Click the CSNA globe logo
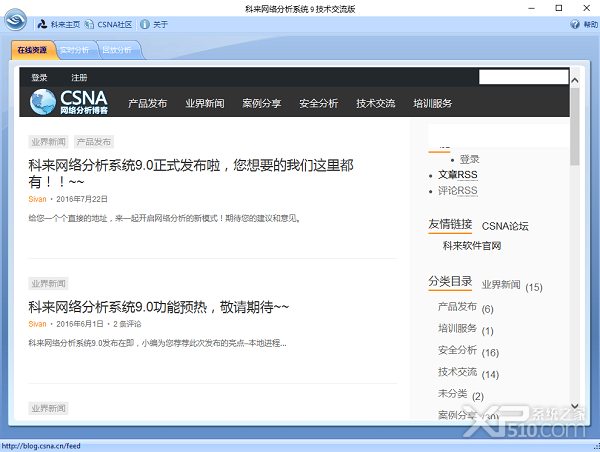The height and width of the screenshot is (452, 600). pos(43,102)
